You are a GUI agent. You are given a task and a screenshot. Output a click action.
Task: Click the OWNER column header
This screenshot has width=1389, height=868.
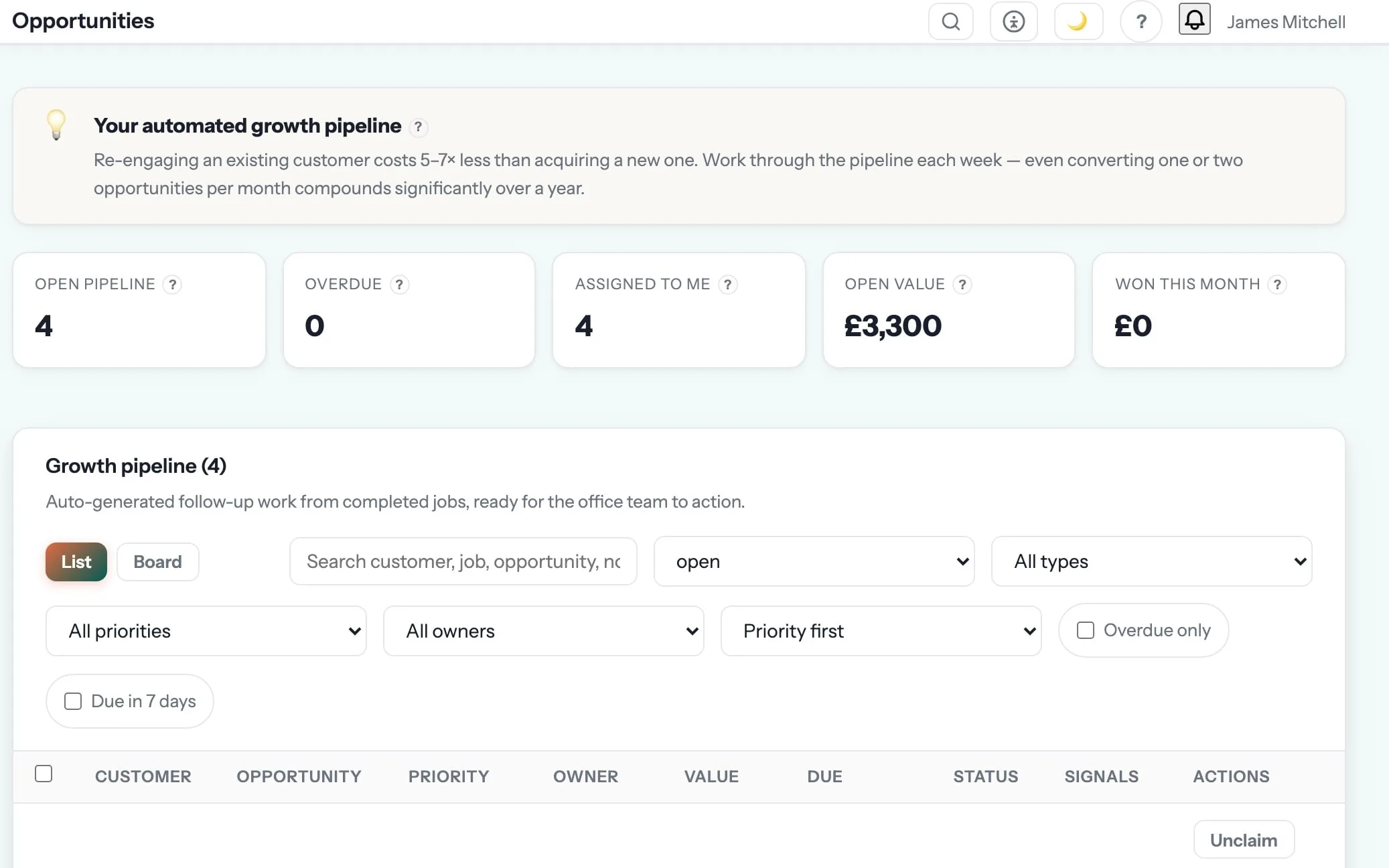[585, 776]
